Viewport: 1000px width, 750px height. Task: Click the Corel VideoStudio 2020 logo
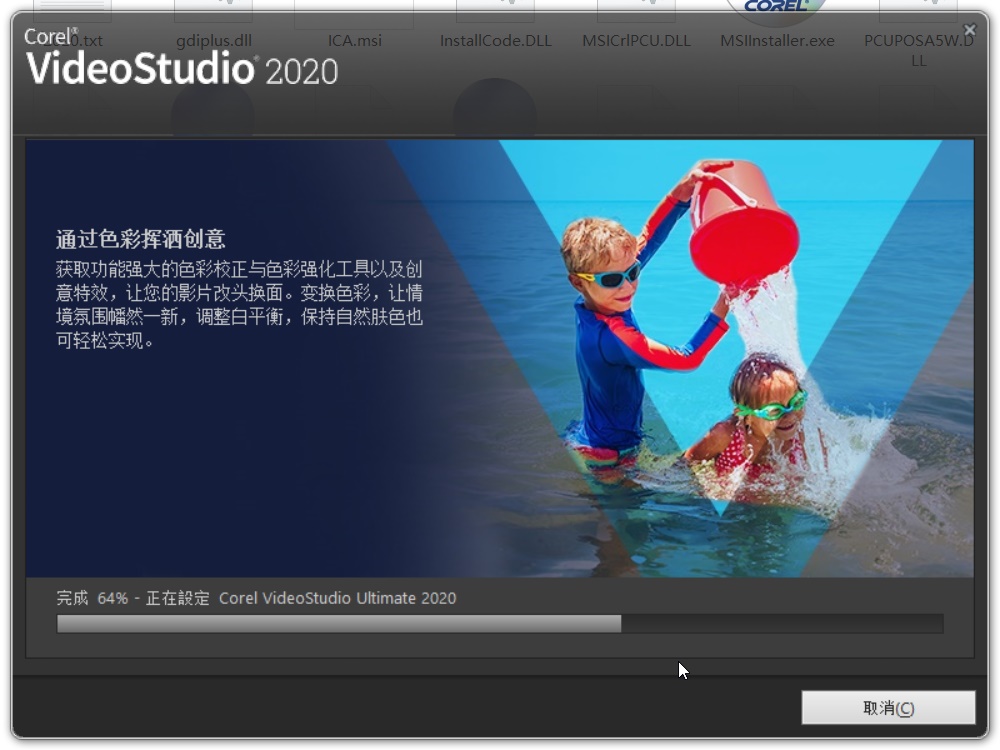coord(181,57)
